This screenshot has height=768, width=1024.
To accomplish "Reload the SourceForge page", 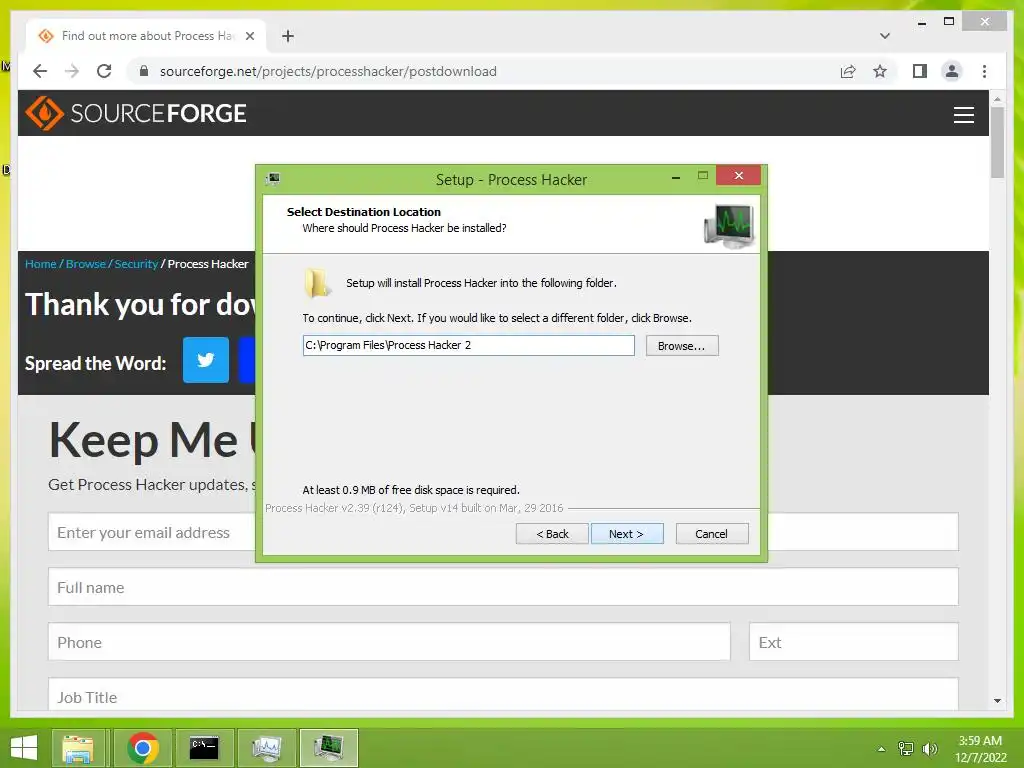I will click(x=104, y=71).
